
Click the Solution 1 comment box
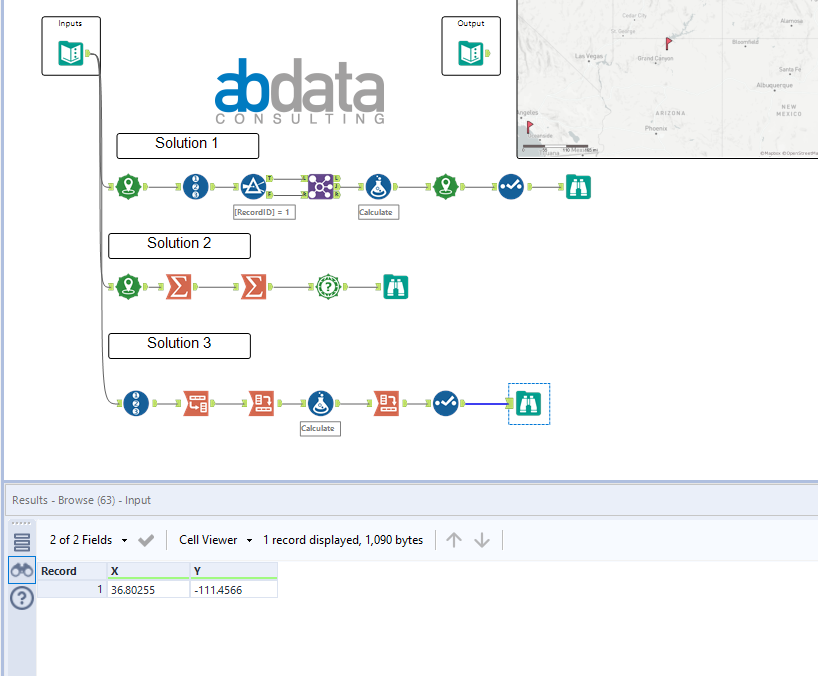pos(187,146)
